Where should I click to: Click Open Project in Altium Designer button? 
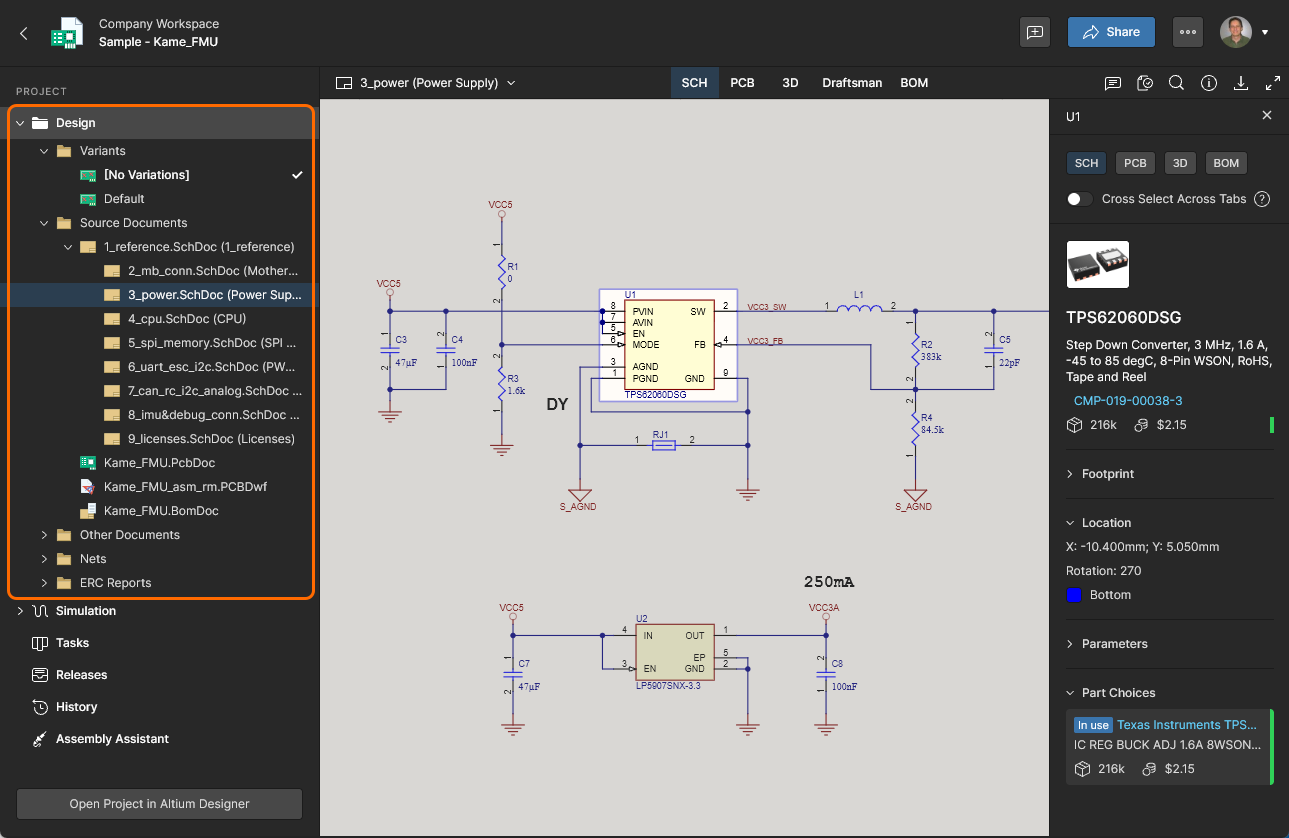click(x=159, y=804)
